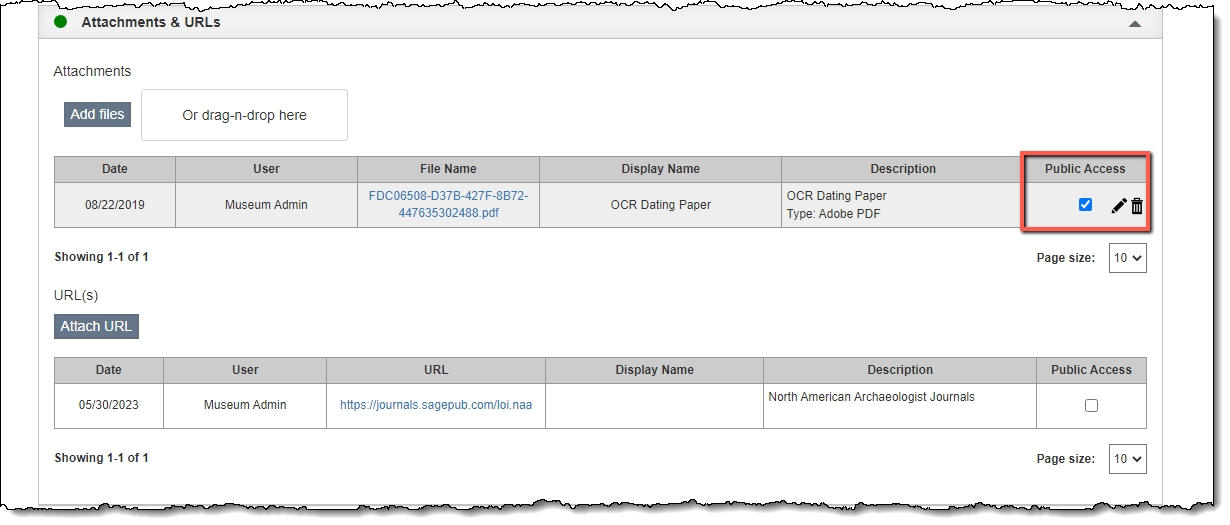This screenshot has height=525, width=1230.
Task: Click the green status dot beside Attachments & URLs
Action: (x=60, y=21)
